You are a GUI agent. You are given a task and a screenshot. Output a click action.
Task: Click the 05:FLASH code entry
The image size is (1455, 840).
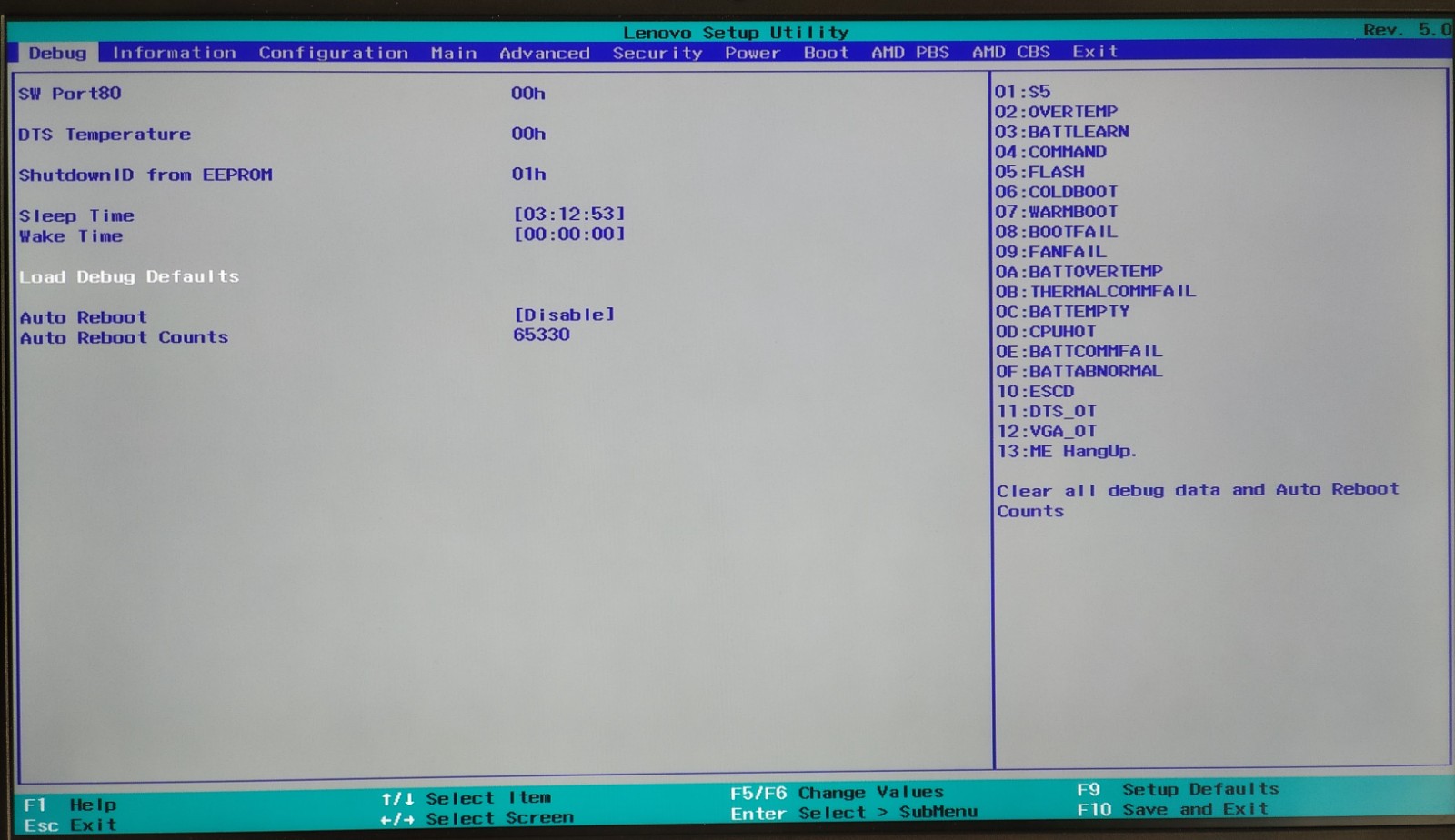pos(1039,172)
